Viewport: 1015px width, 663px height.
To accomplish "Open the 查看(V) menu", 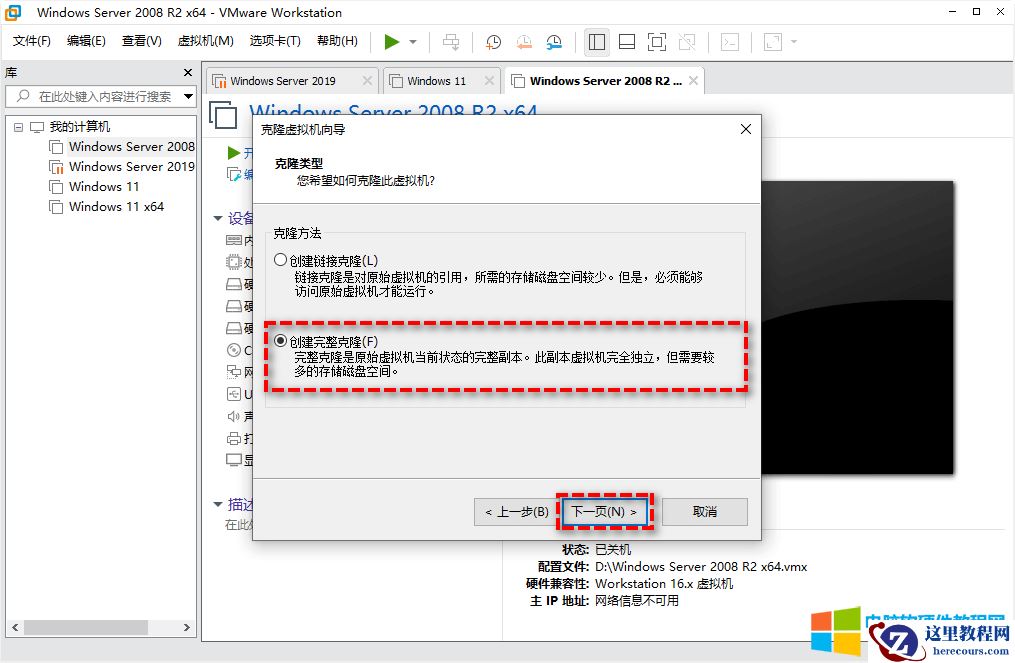I will (142, 41).
